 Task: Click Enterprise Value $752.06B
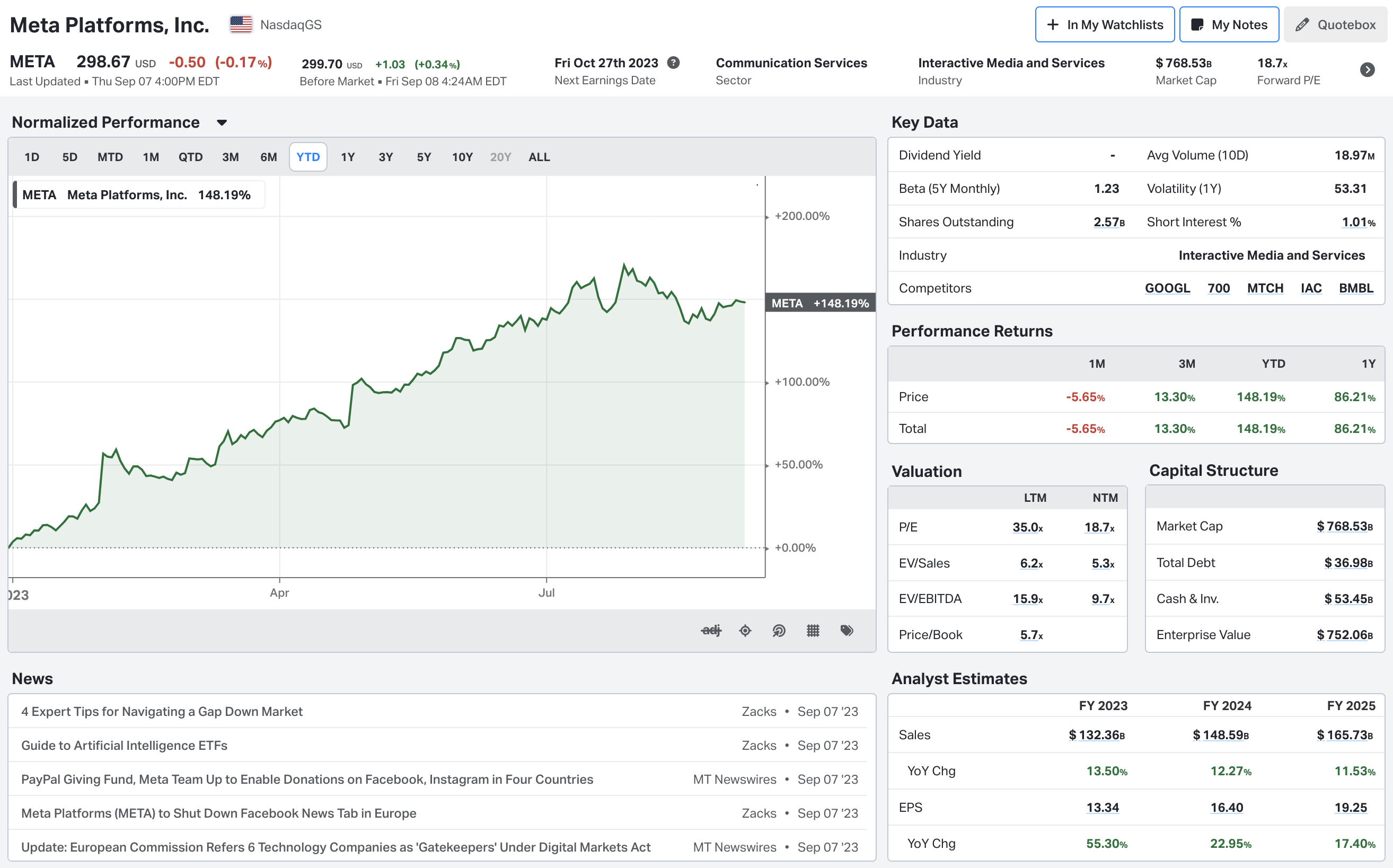pyautogui.click(x=1345, y=635)
